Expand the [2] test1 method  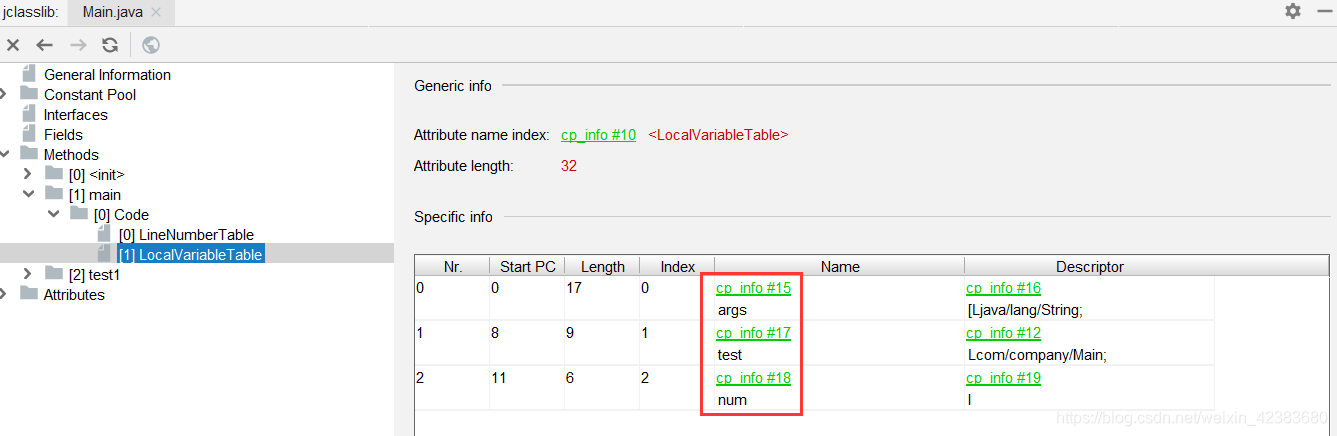[x=27, y=274]
